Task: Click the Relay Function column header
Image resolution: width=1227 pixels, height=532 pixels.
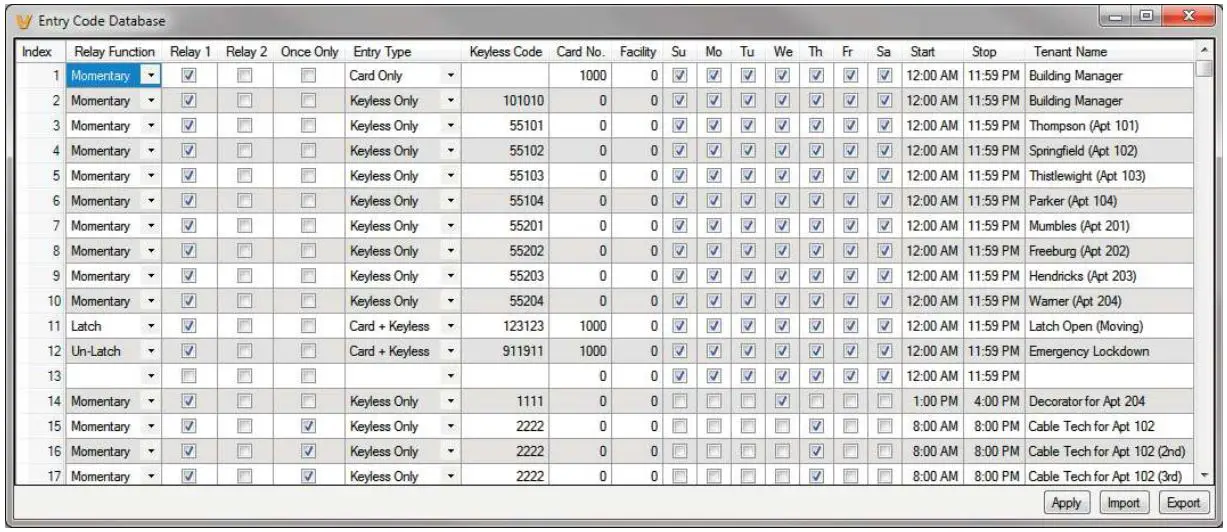Action: click(114, 51)
